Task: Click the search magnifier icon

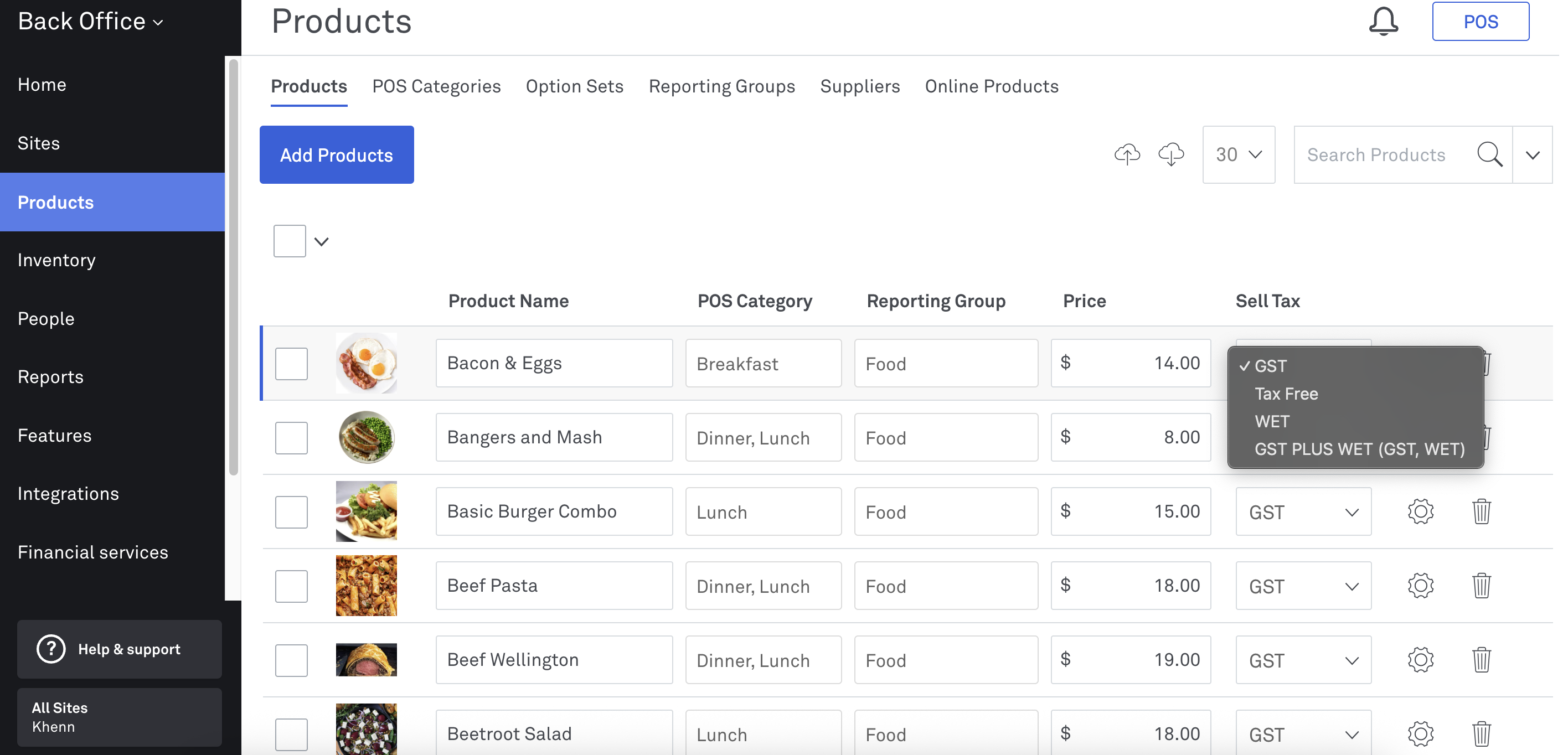Action: 1489,154
